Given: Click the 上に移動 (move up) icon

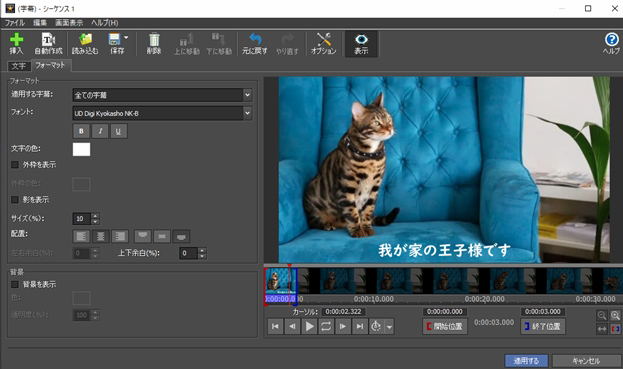Looking at the screenshot, I should [187, 40].
